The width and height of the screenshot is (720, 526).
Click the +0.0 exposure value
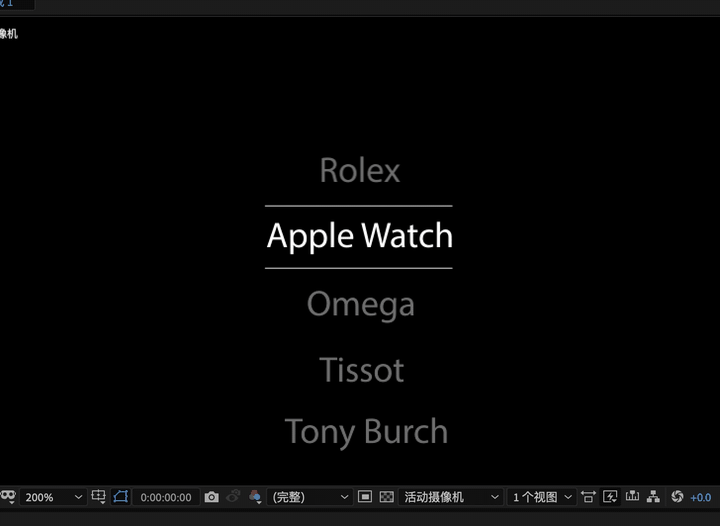[x=701, y=498]
